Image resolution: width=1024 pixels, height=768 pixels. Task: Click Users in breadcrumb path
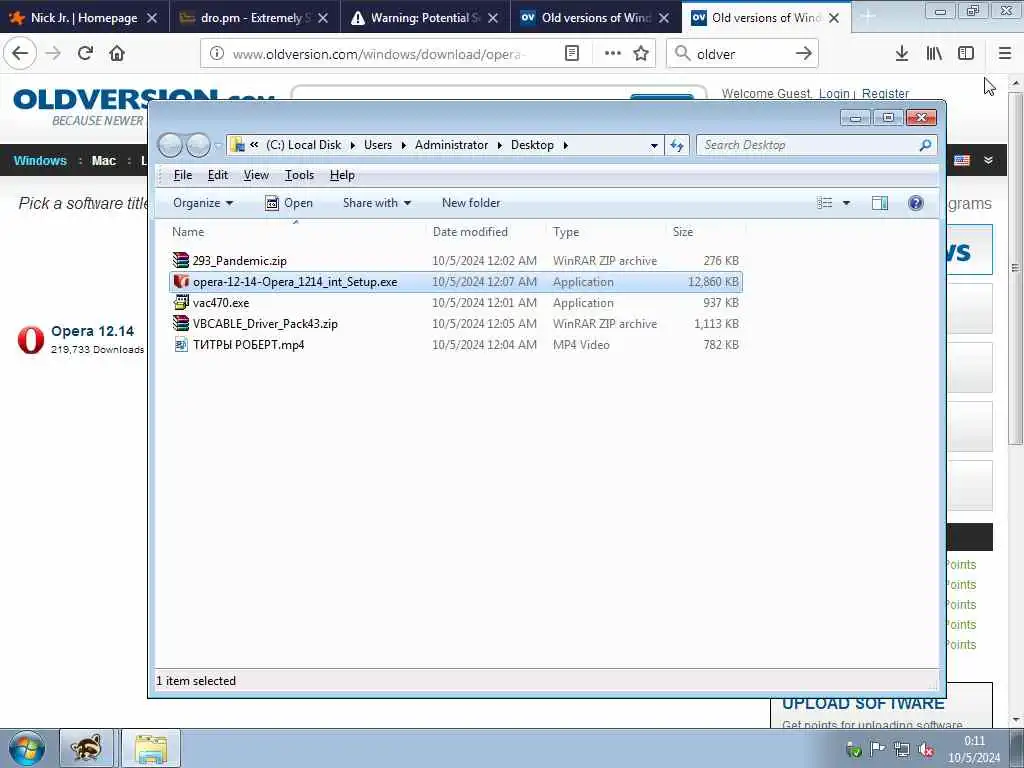tap(378, 145)
